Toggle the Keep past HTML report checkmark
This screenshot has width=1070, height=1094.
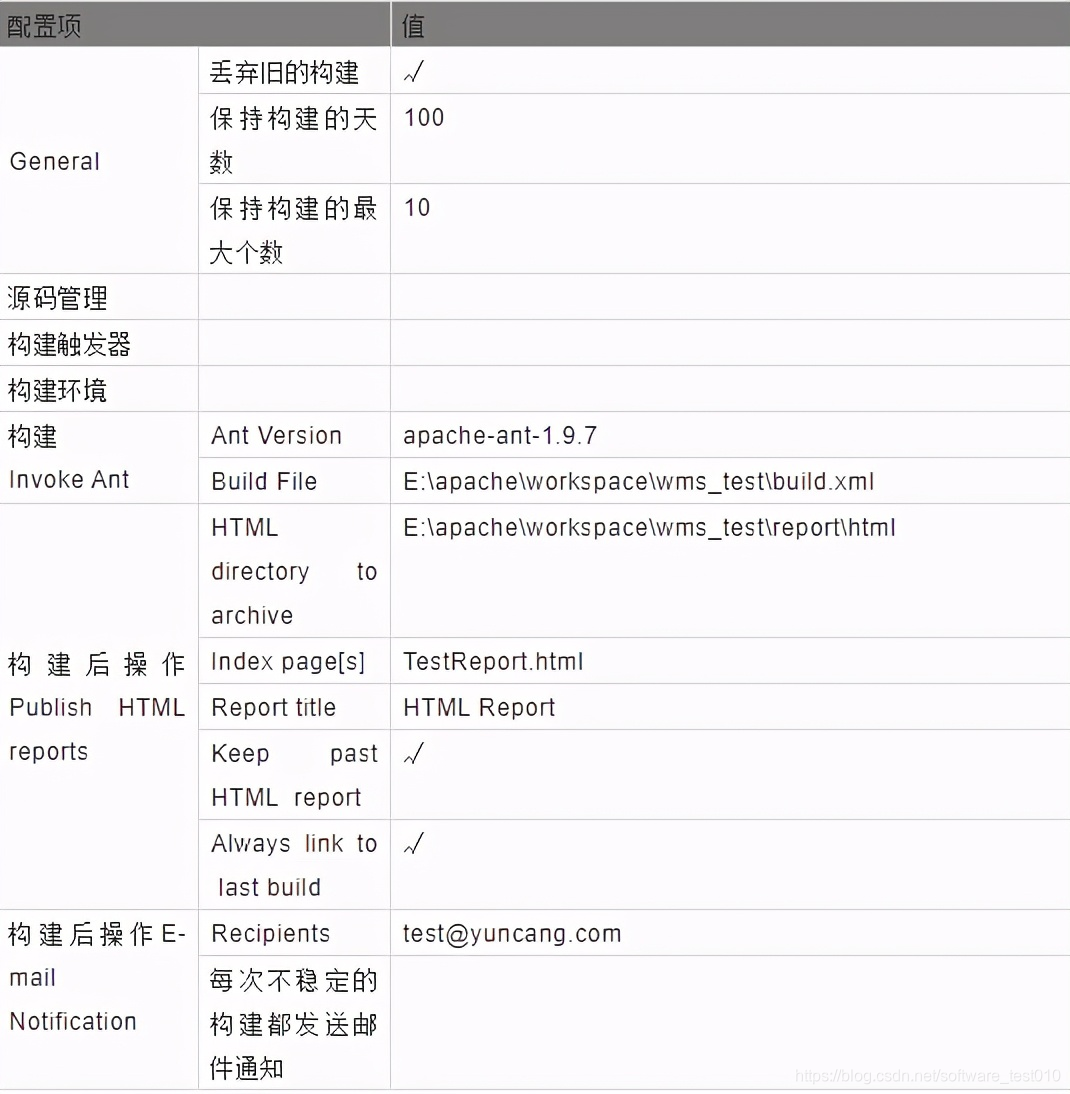tap(411, 753)
